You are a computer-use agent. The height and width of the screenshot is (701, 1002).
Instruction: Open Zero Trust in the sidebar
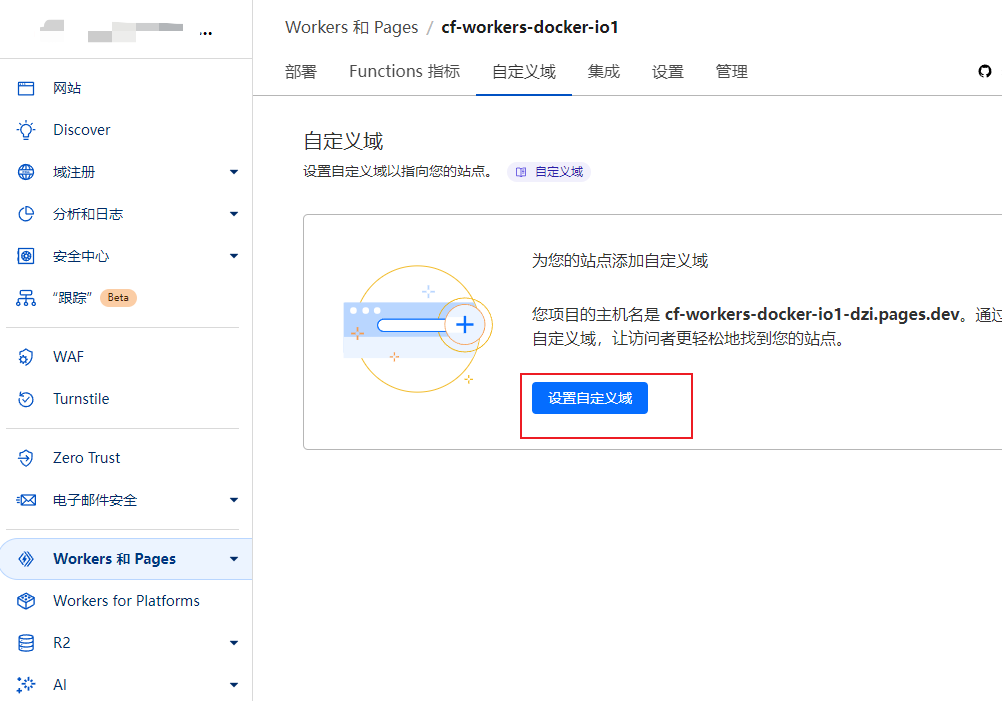[x=86, y=458]
